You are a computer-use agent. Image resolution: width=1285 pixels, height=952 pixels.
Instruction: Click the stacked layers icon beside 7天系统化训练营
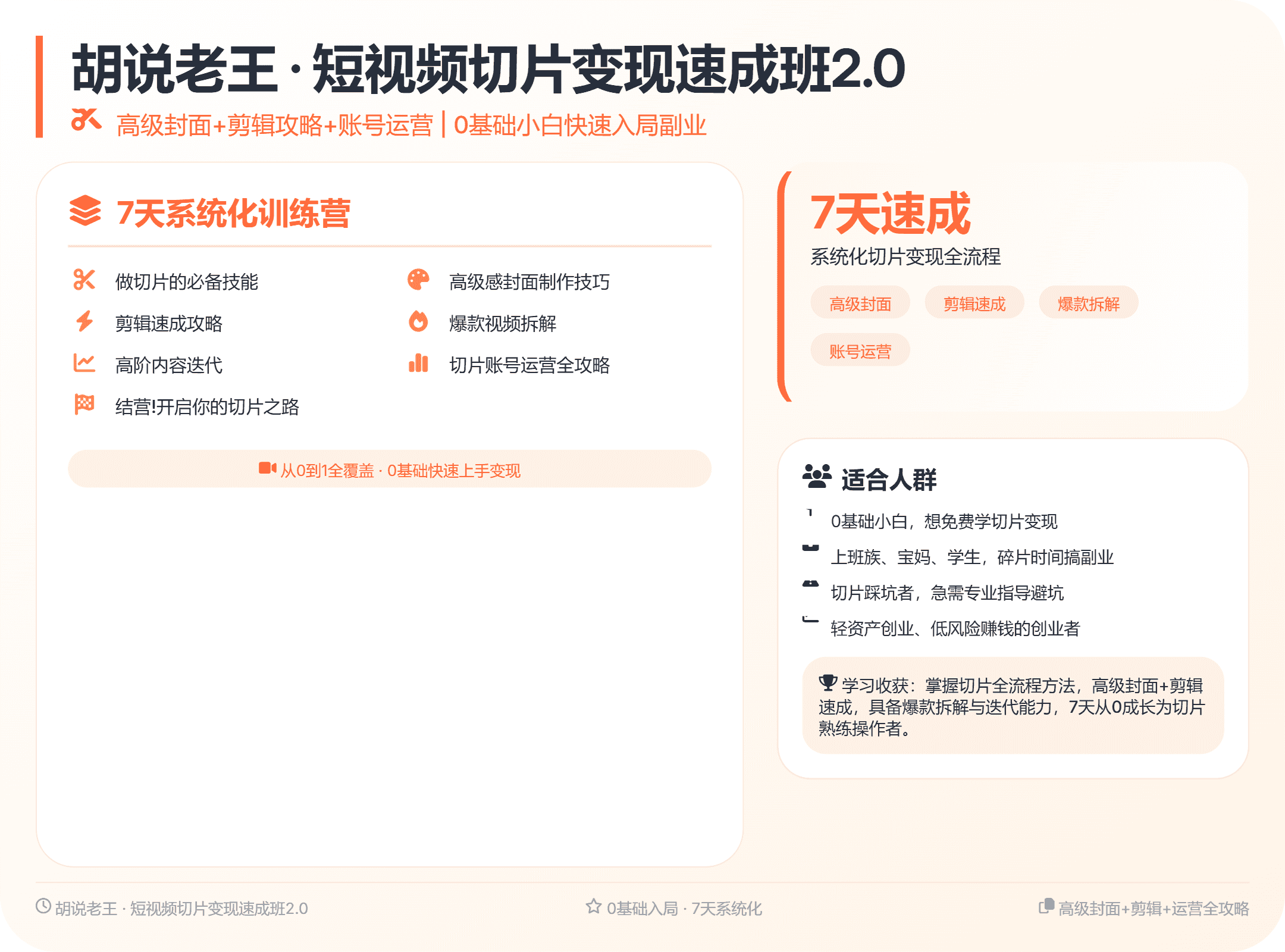tap(85, 211)
